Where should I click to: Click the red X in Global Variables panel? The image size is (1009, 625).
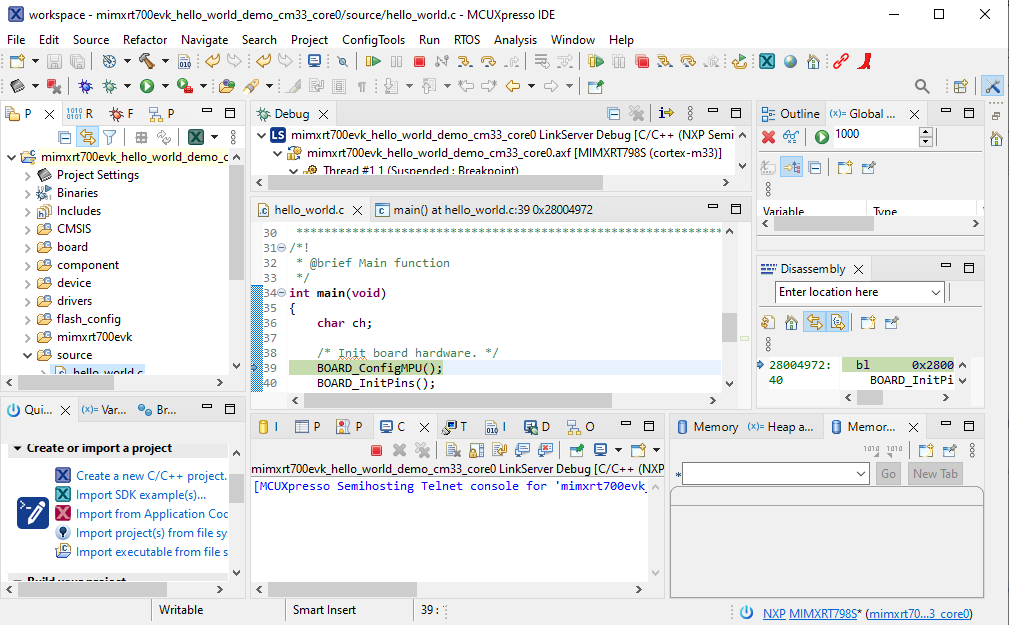[x=768, y=137]
